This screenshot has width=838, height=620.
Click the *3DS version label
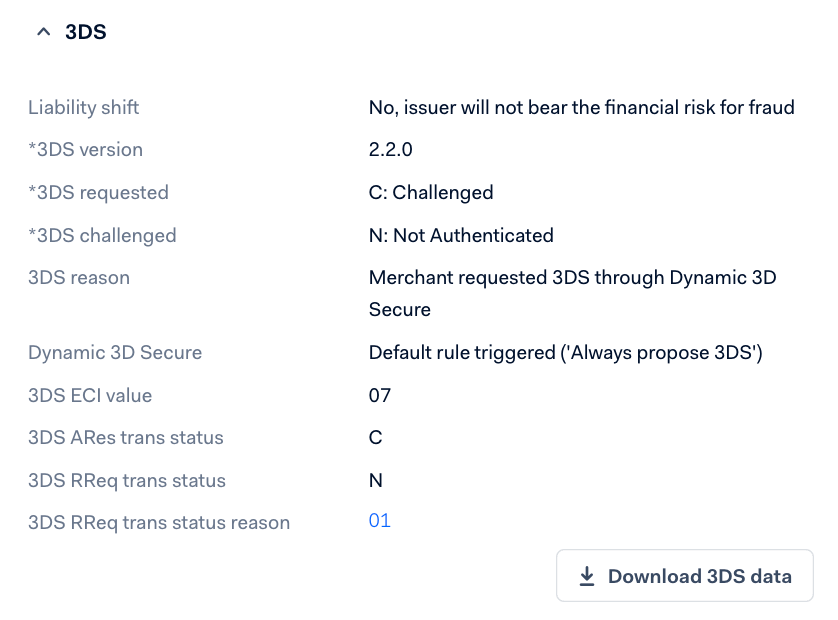pyautogui.click(x=86, y=150)
